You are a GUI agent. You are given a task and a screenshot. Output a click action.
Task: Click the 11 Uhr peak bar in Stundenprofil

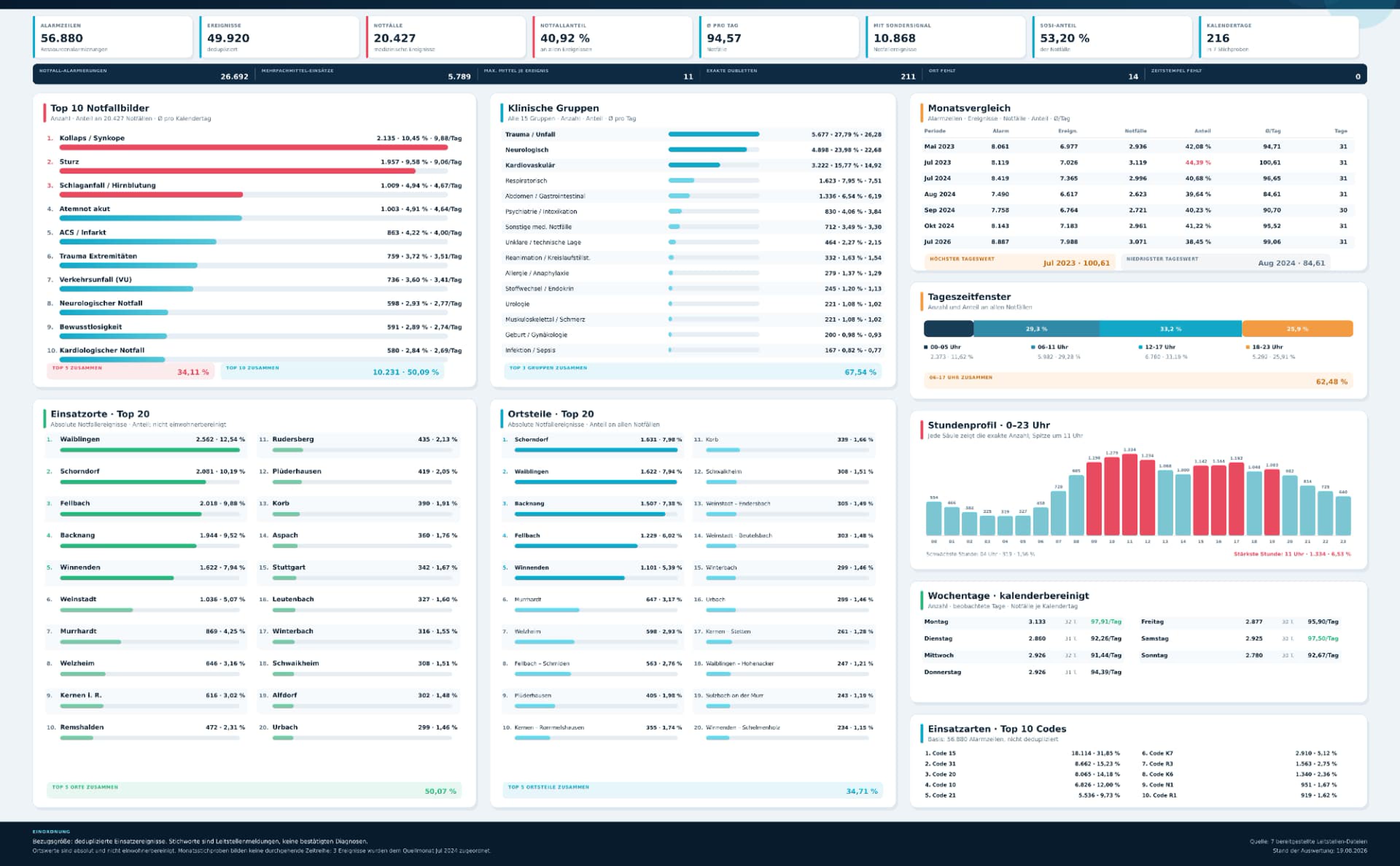tap(1129, 495)
